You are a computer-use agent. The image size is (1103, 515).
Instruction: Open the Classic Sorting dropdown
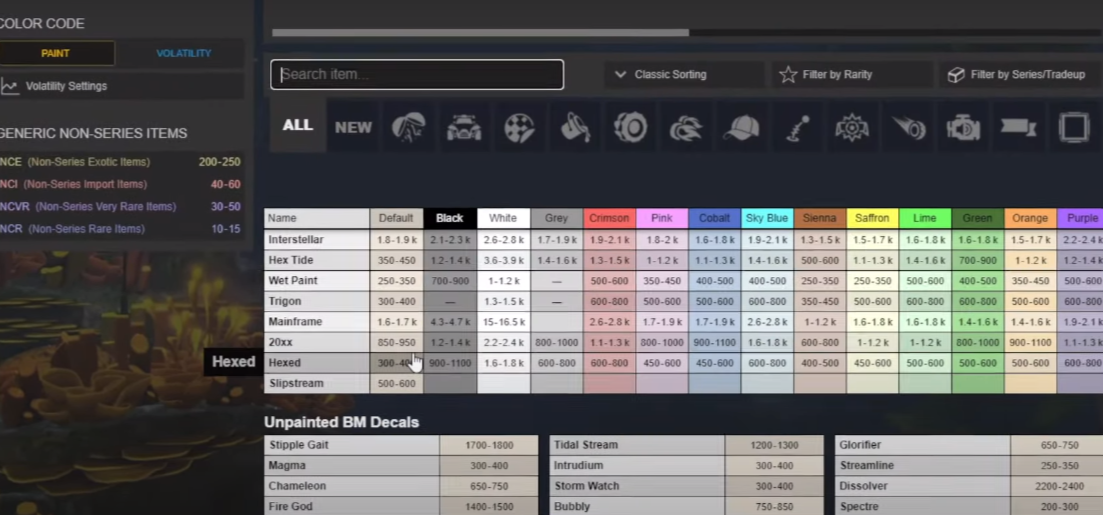684,75
